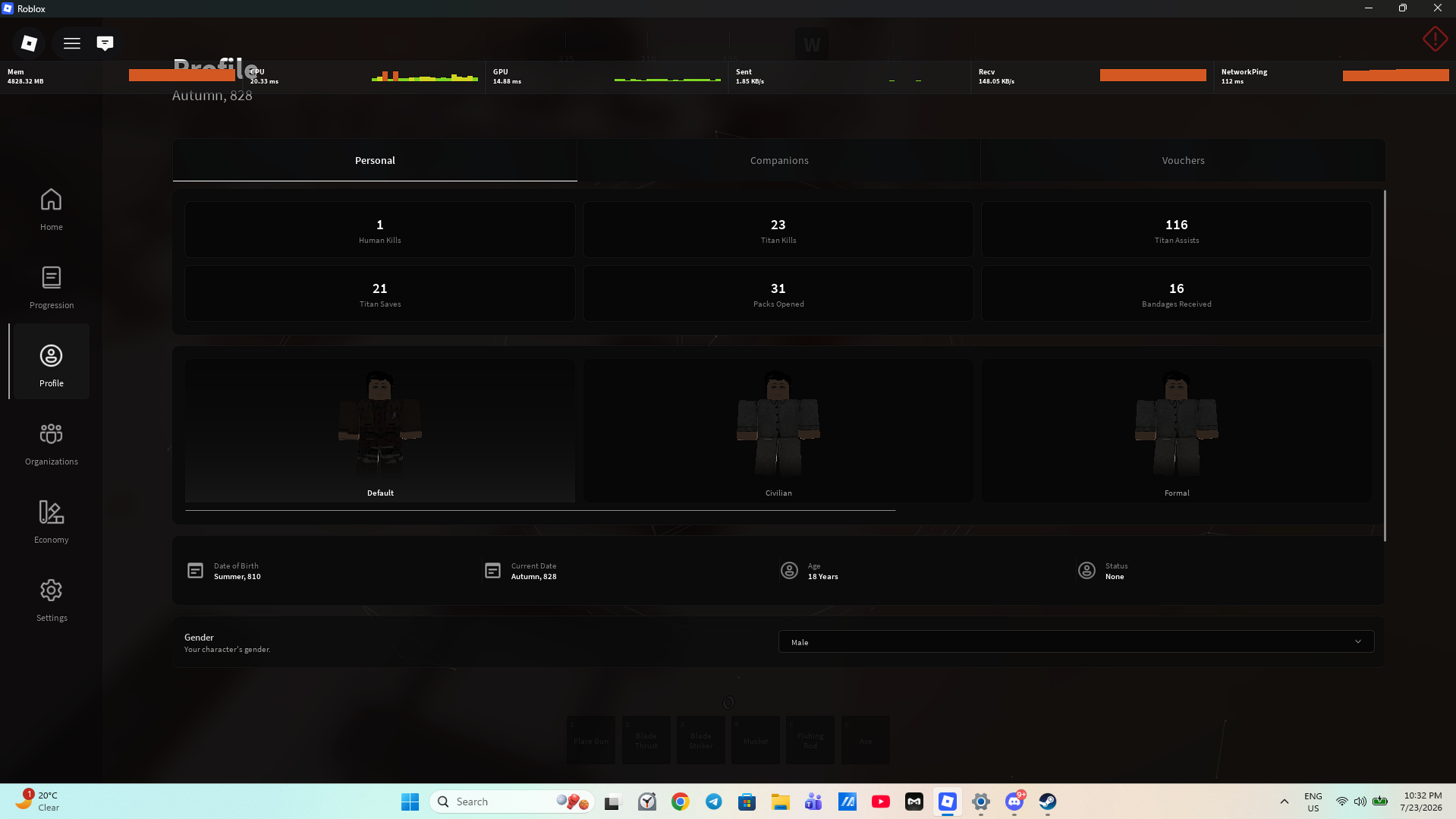Click the taskbar Search box
Image resolution: width=1456 pixels, height=819 pixels.
[x=513, y=802]
